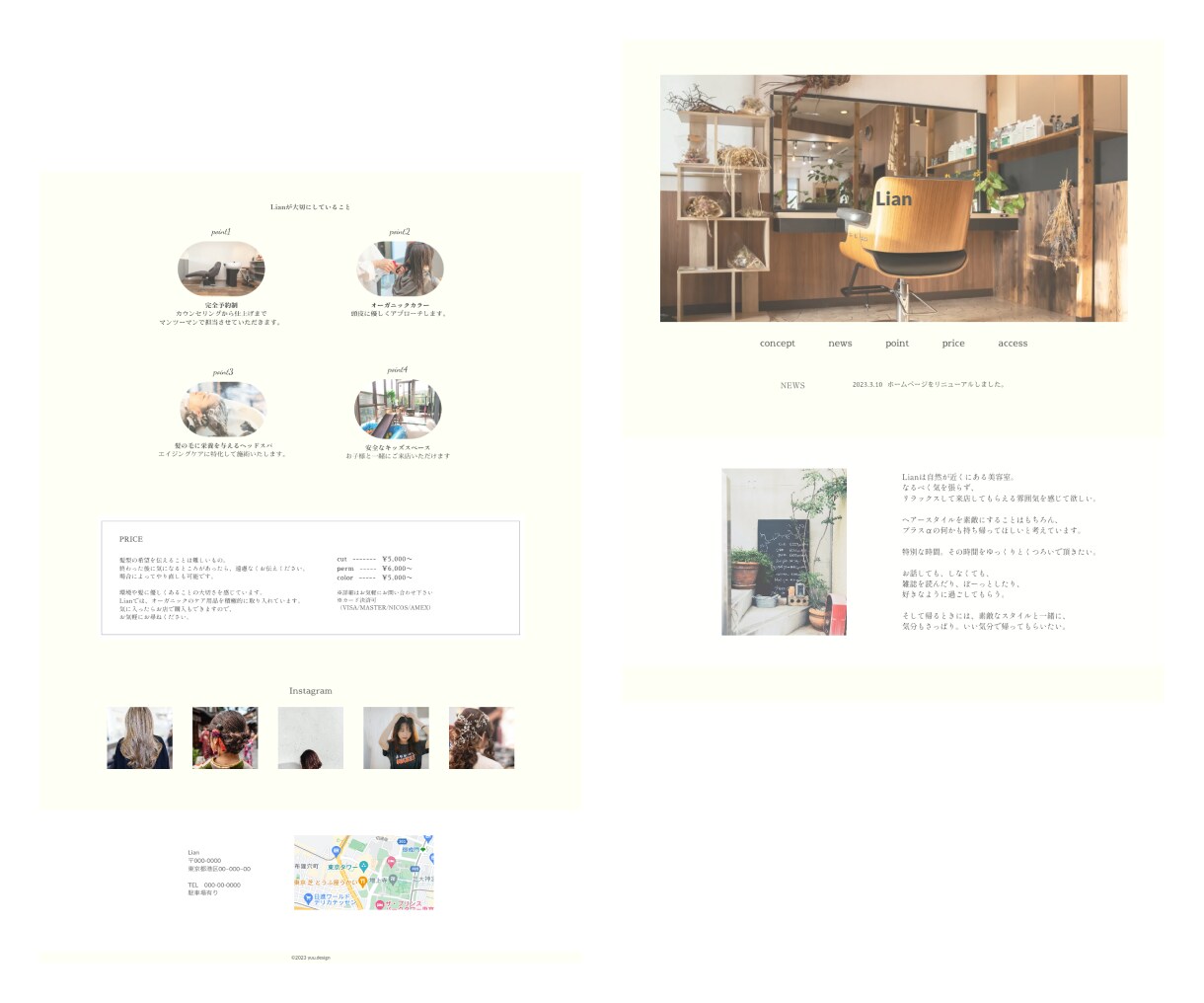This screenshot has height=1003, width=1204.
Task: Click the color ¥5,000~ price line
Action: pos(375,578)
